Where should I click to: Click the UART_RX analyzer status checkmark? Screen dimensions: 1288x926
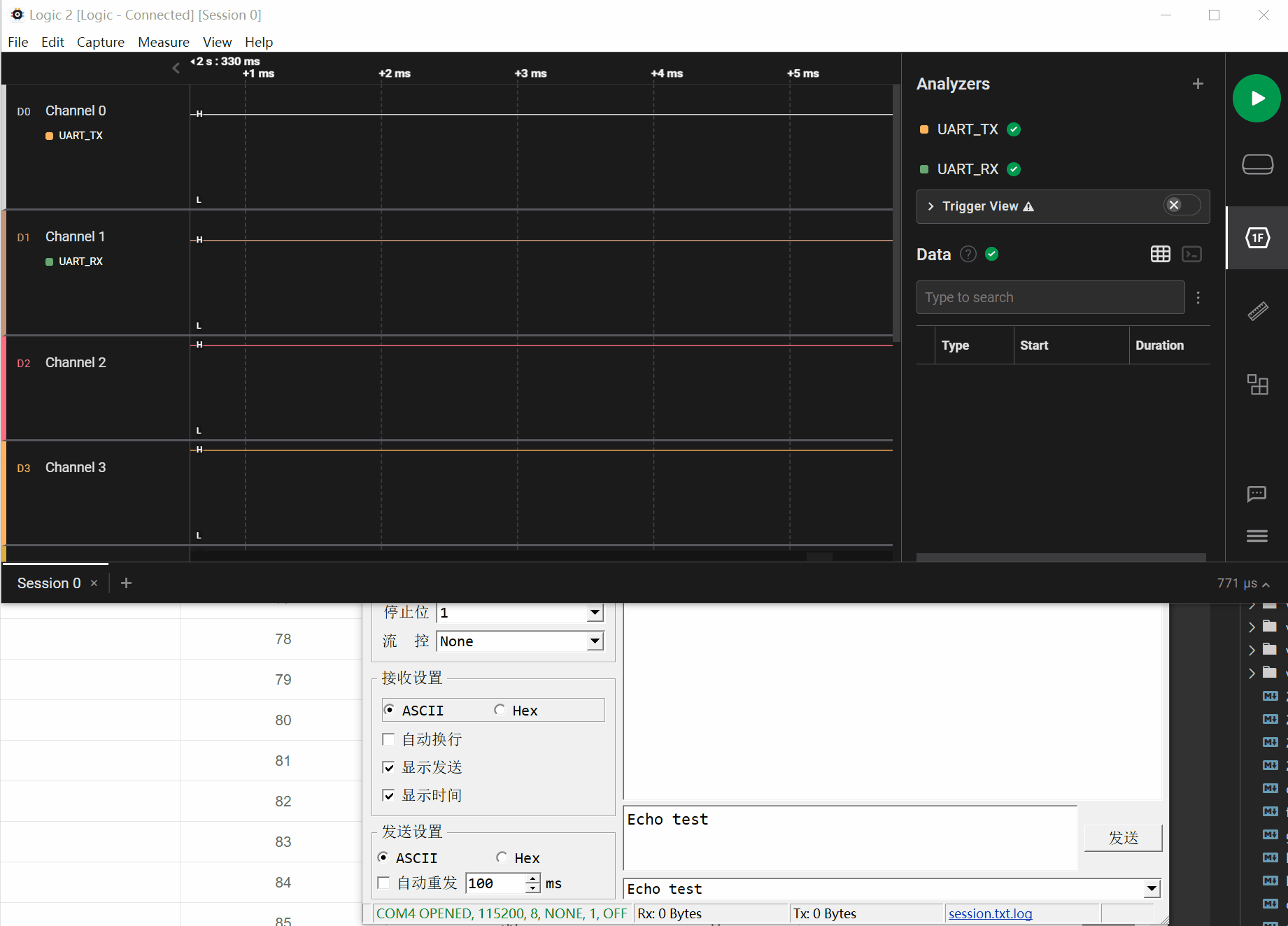[x=1014, y=169]
